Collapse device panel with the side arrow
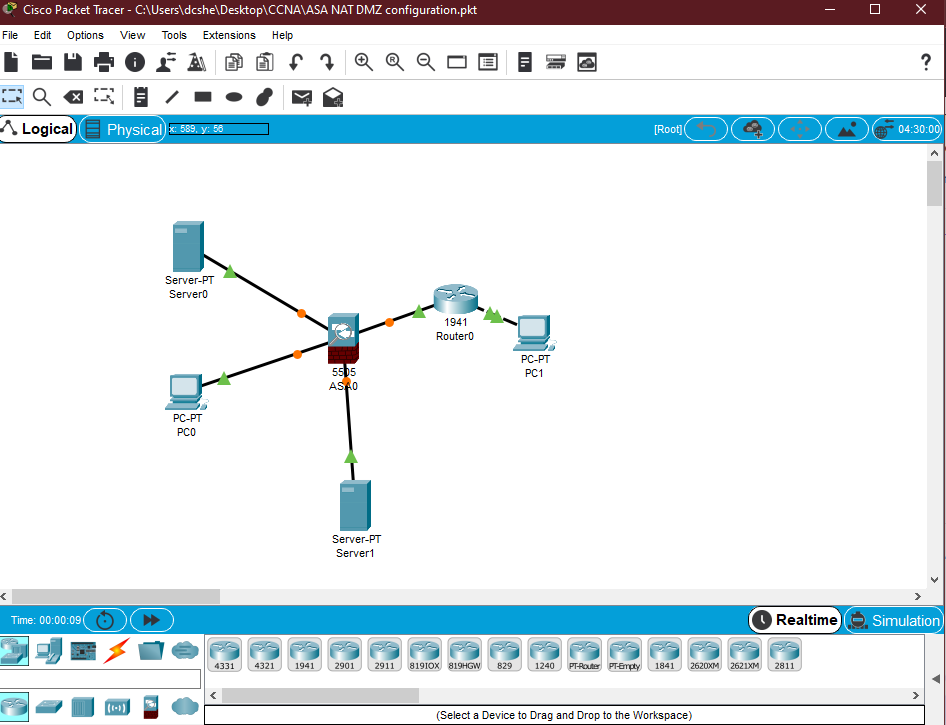This screenshot has width=946, height=725. point(936,679)
